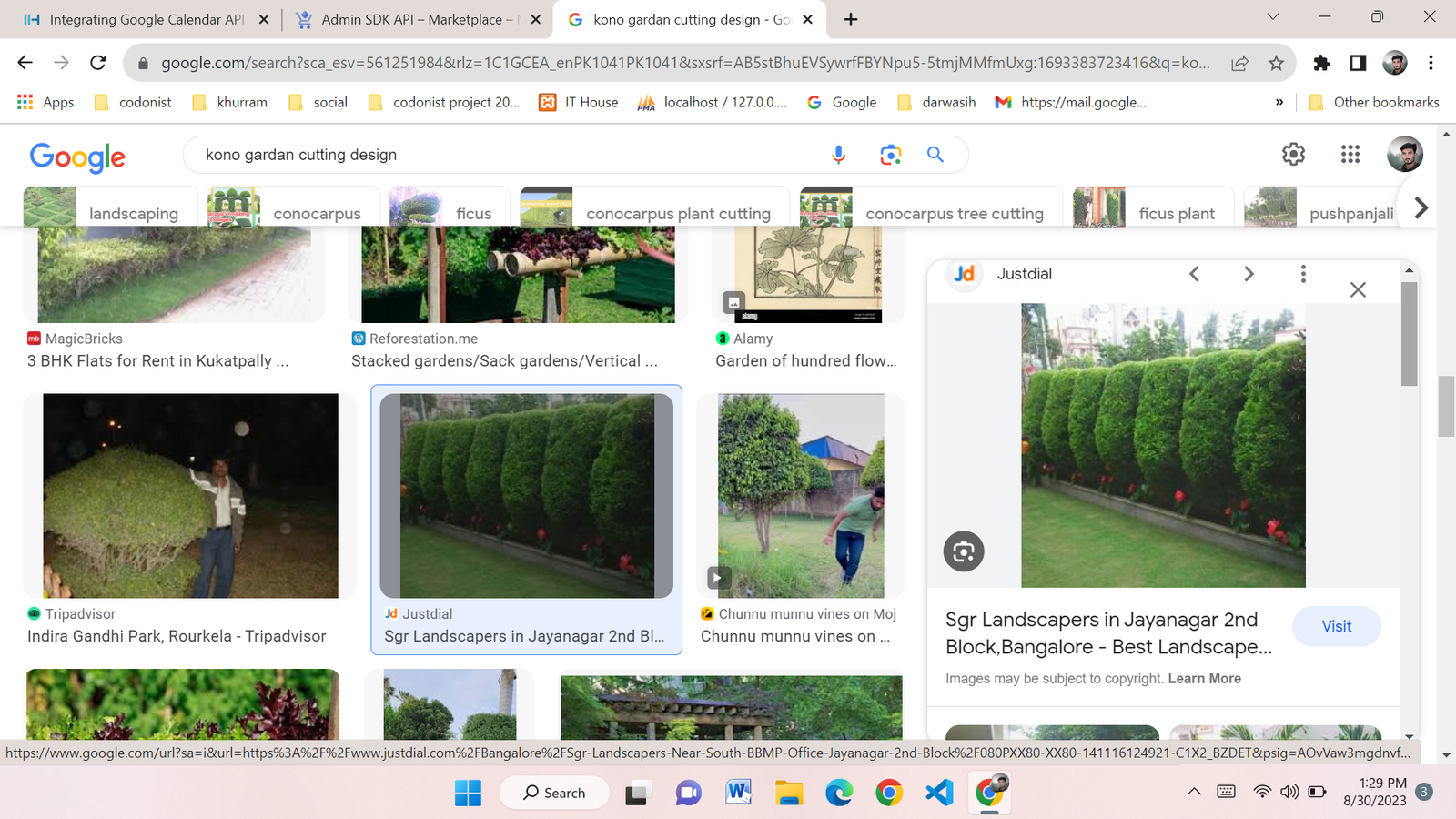The width and height of the screenshot is (1456, 819).
Task: Close the image preview panel
Action: pos(1358,289)
